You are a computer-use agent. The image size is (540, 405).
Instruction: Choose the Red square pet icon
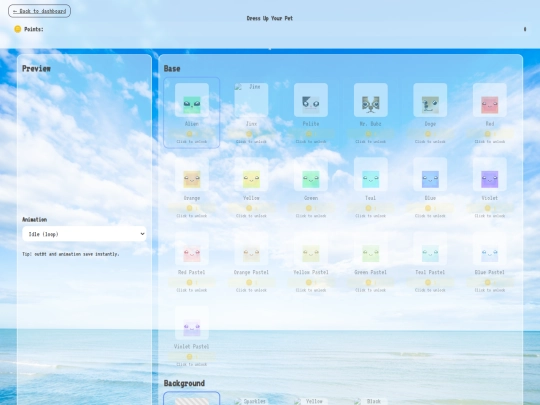(490, 100)
